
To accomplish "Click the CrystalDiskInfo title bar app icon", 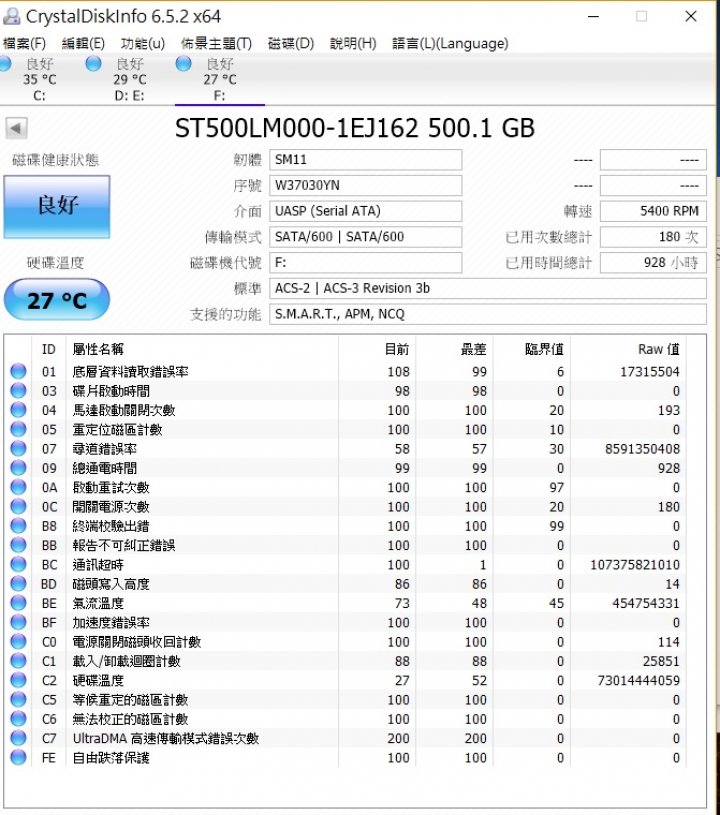I will coord(11,17).
